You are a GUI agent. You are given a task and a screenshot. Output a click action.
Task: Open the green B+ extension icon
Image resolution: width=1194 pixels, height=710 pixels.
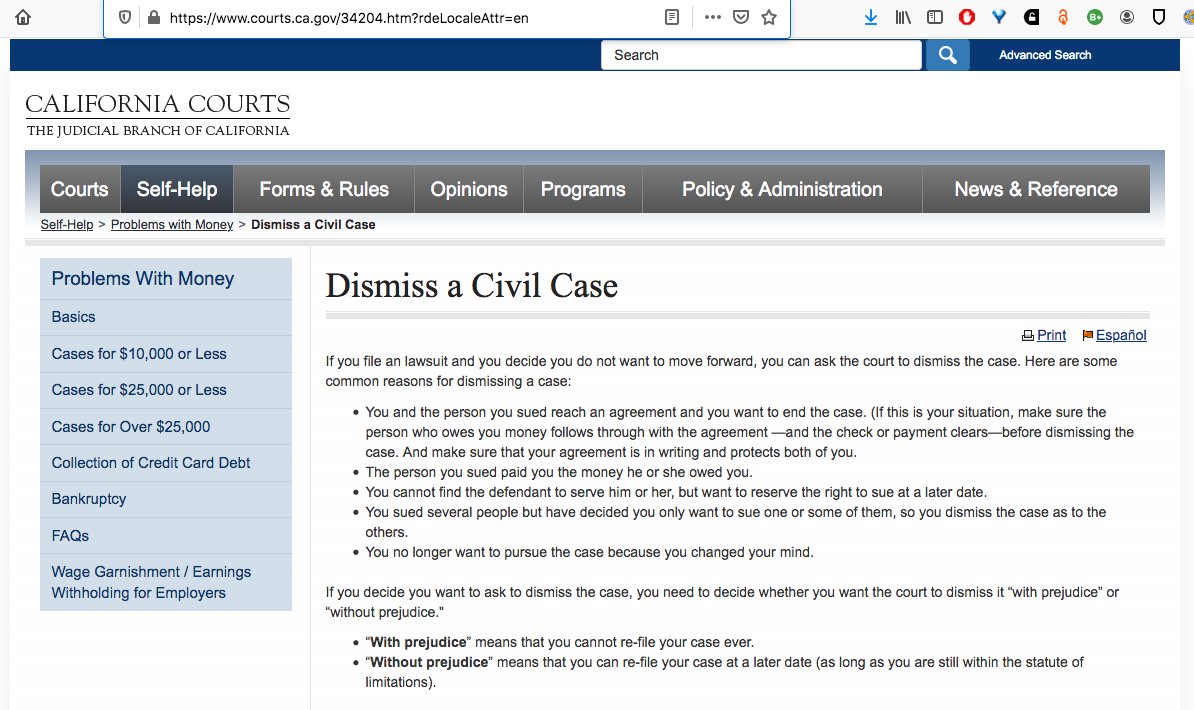[1095, 17]
